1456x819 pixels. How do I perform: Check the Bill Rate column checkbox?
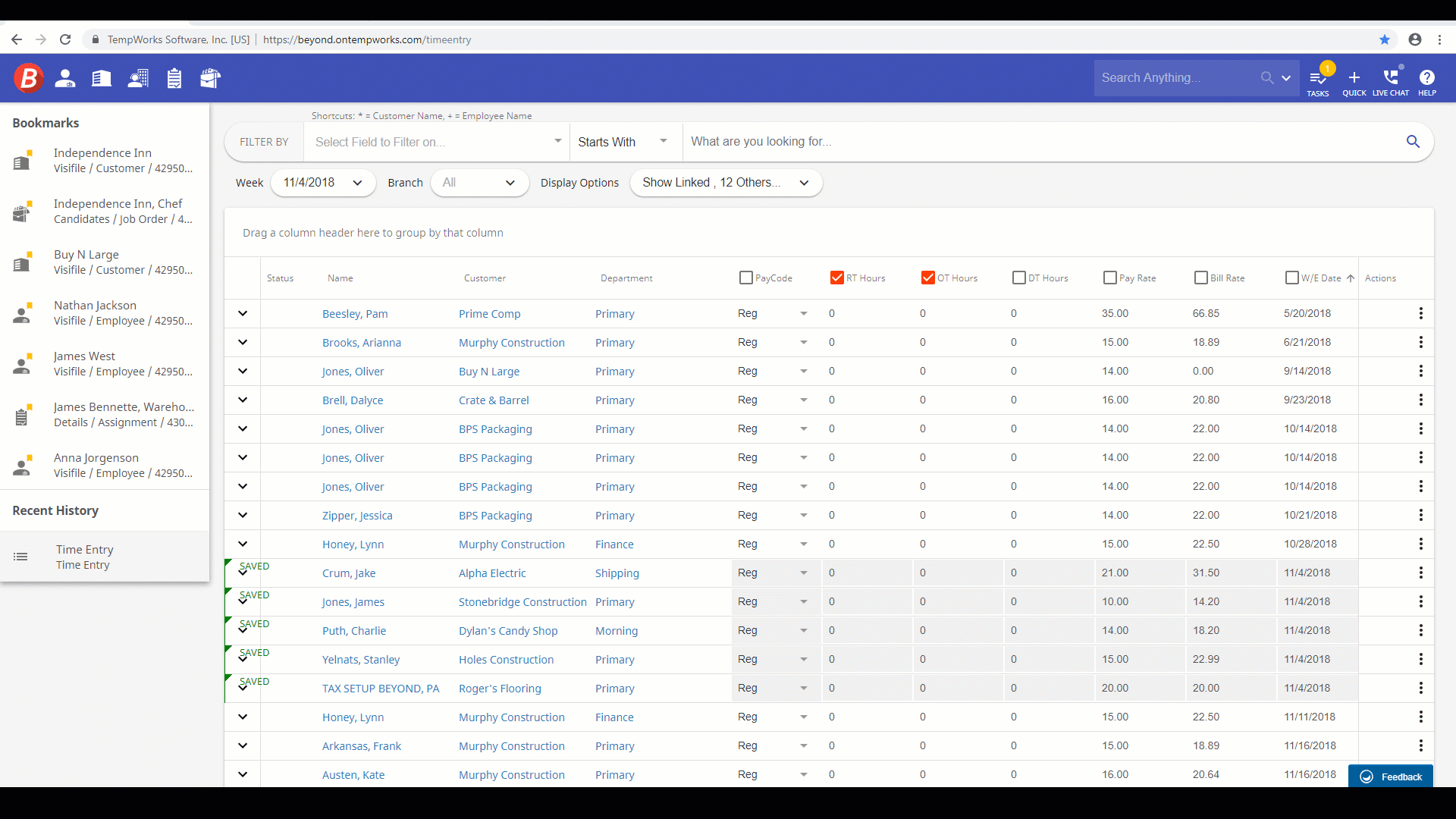tap(1201, 278)
